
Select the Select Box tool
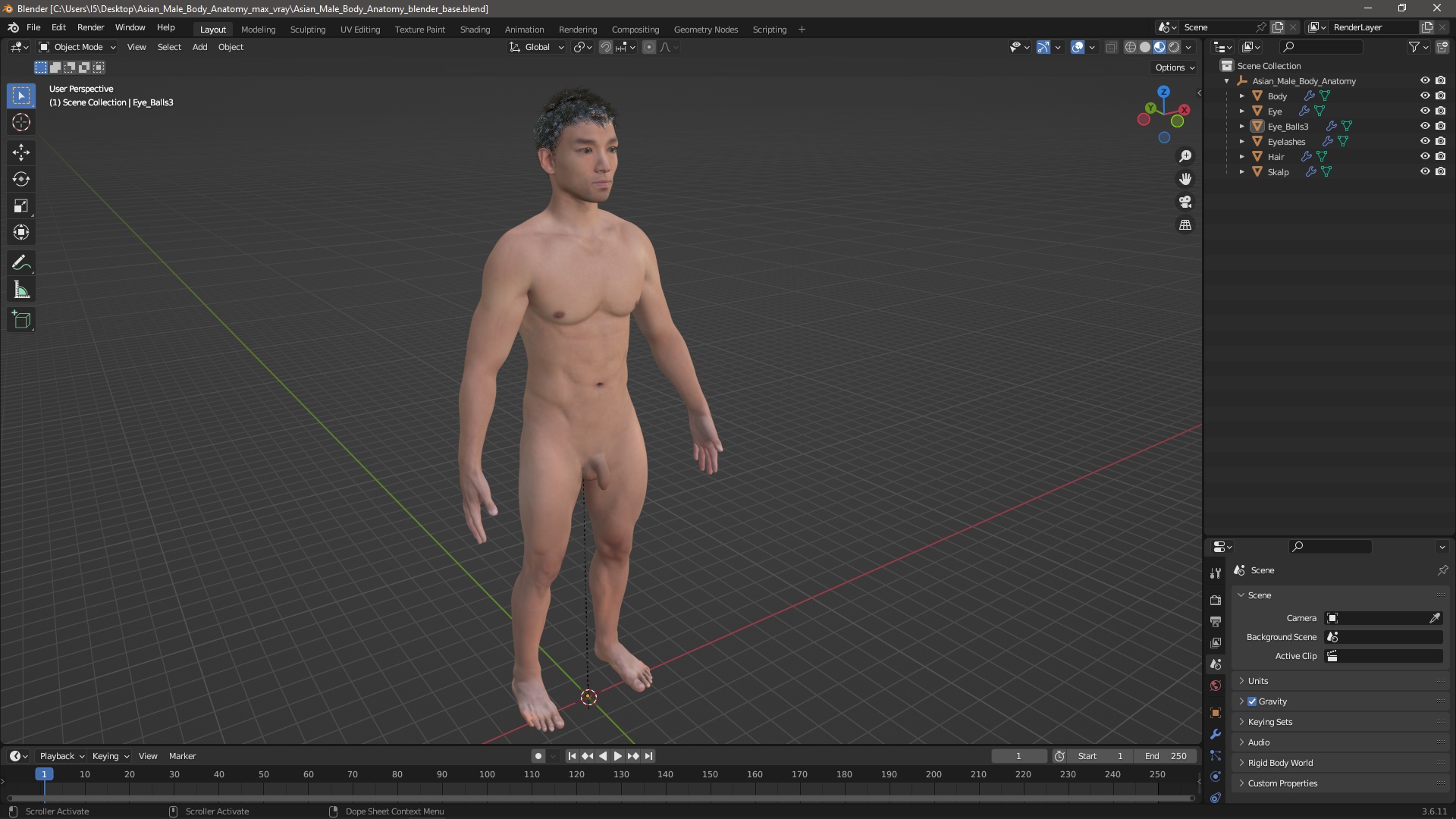21,96
